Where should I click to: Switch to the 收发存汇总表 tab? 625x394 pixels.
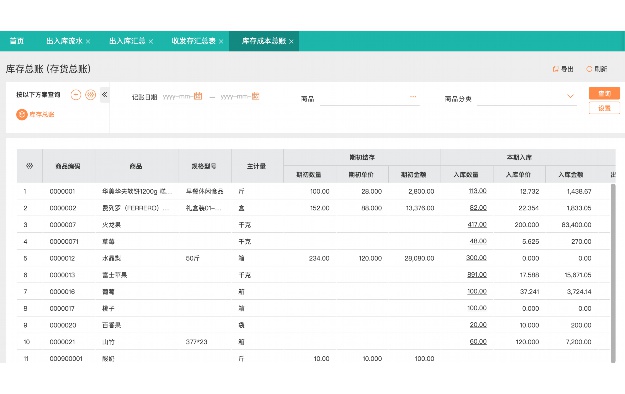pyautogui.click(x=194, y=41)
